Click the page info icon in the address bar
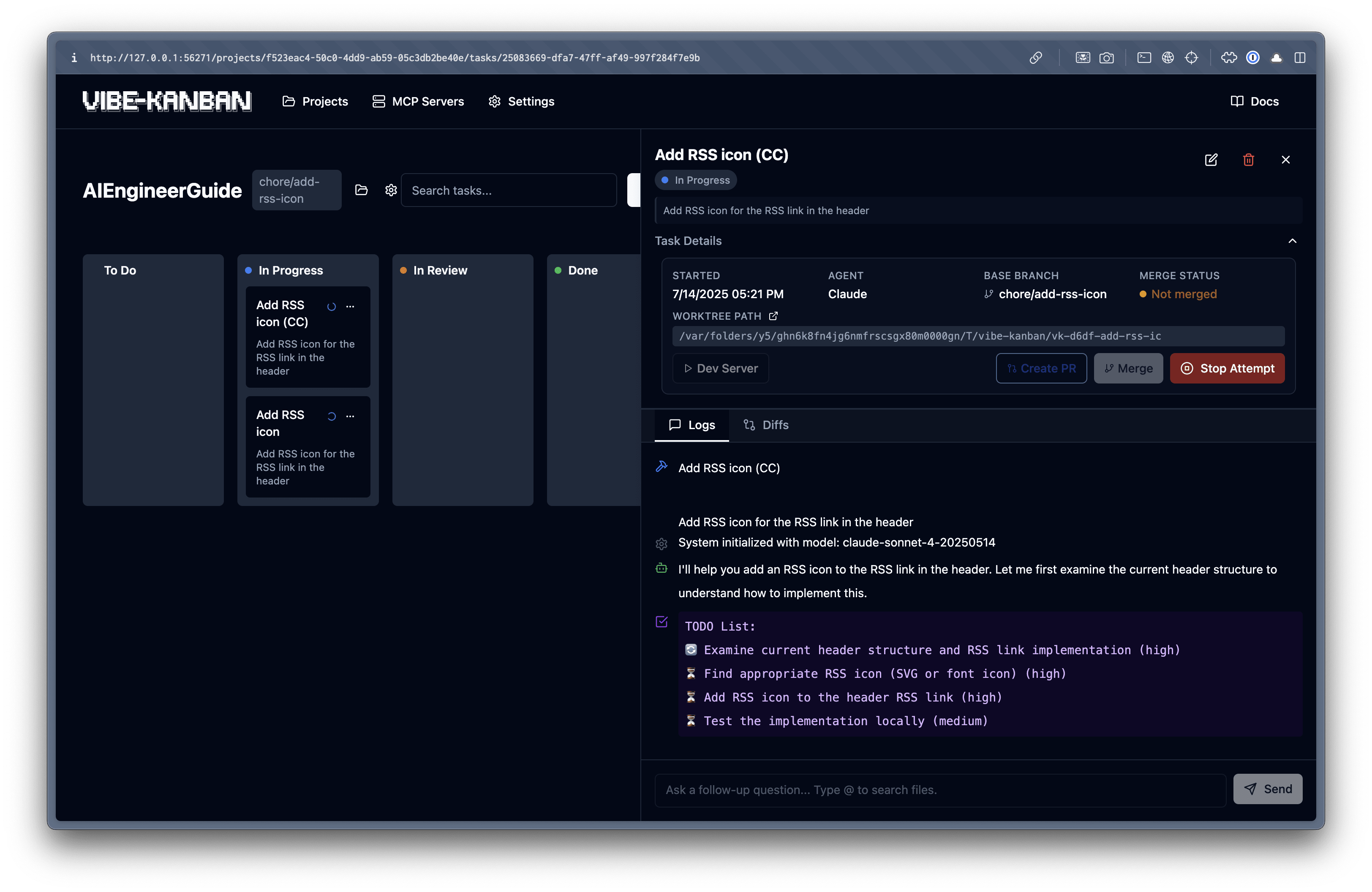The width and height of the screenshot is (1372, 892). point(74,57)
